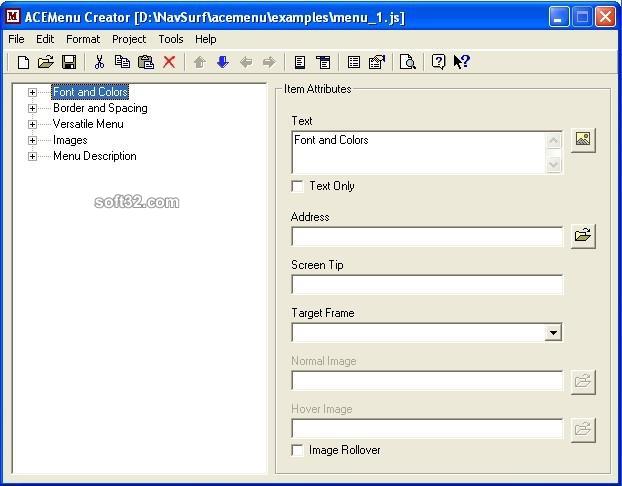Cut the selected item with scissors icon
The height and width of the screenshot is (486, 622).
[x=99, y=62]
